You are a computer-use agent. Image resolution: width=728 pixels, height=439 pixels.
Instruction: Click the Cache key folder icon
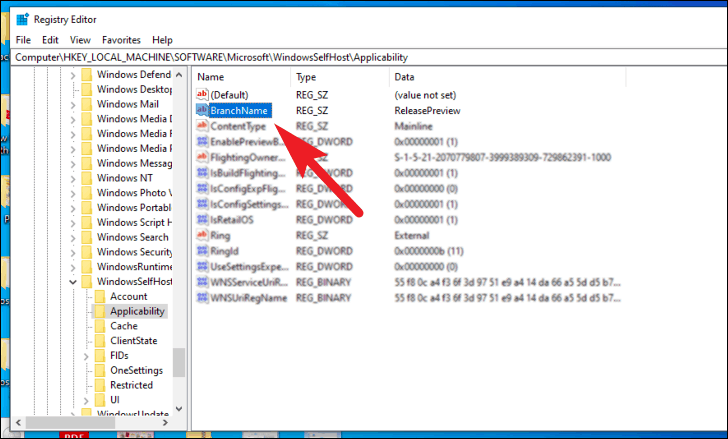pos(100,326)
